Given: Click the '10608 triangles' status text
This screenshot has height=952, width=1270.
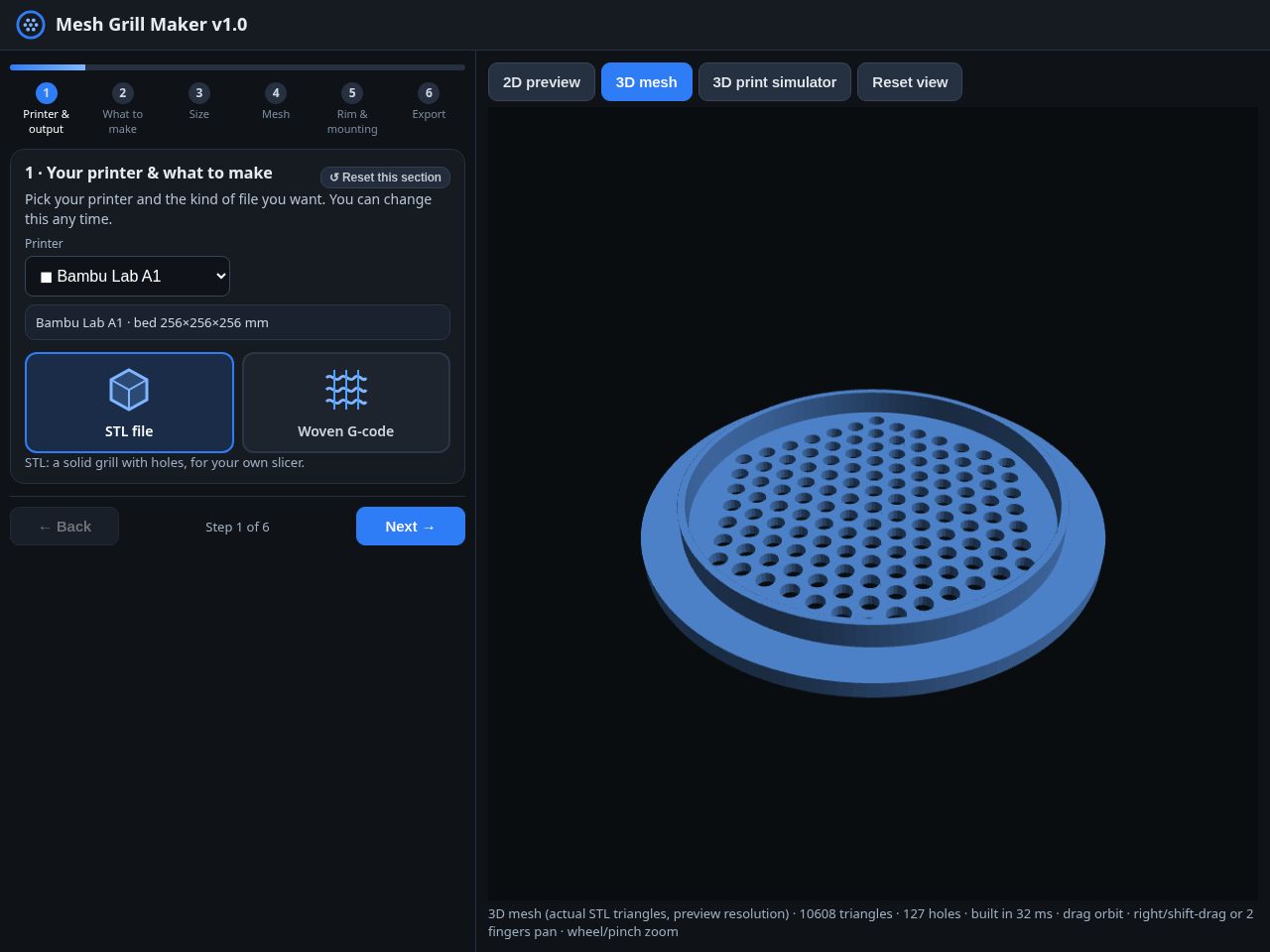Looking at the screenshot, I should coord(845,913).
